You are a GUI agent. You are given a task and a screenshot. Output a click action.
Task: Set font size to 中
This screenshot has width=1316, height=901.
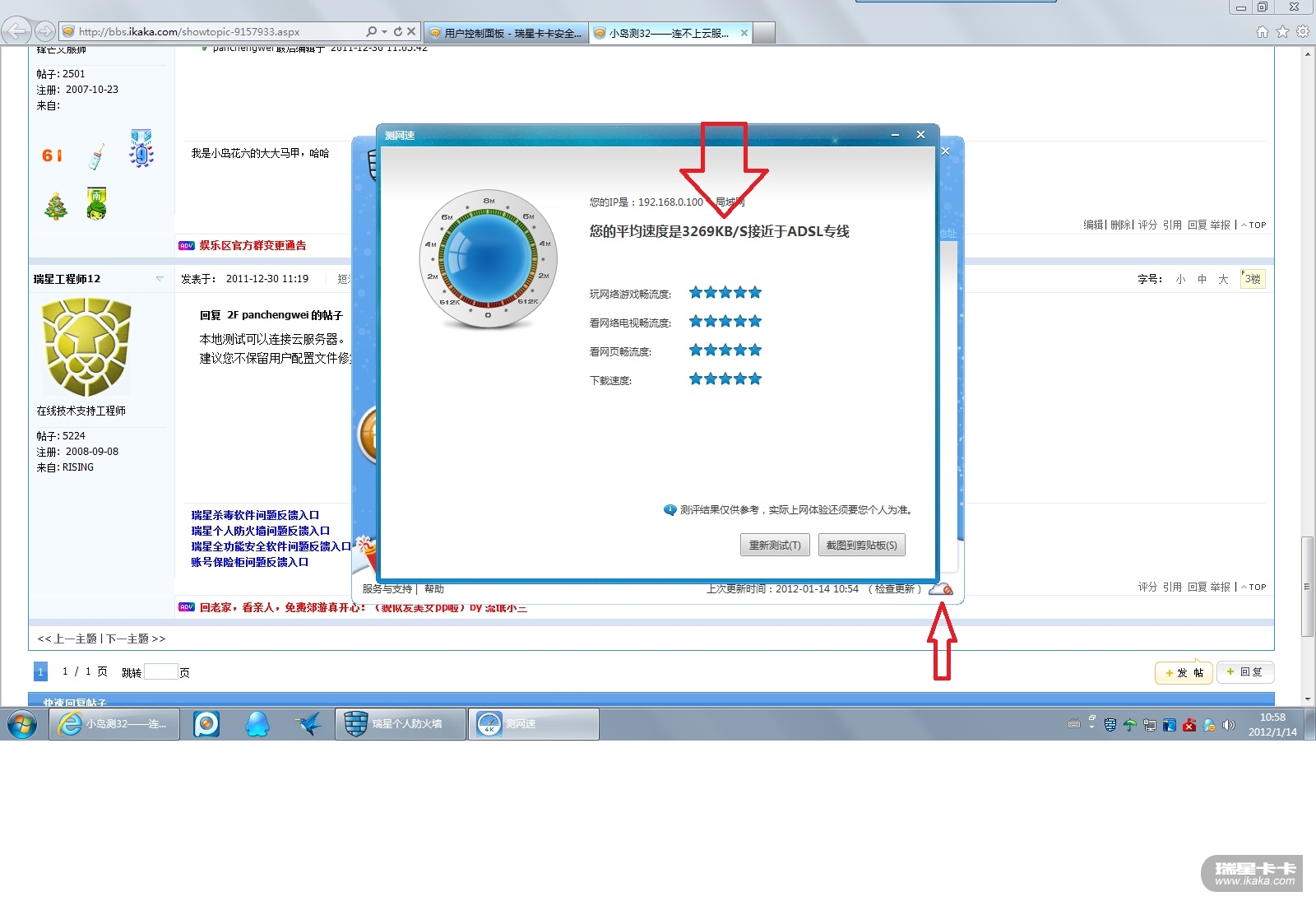click(1202, 280)
